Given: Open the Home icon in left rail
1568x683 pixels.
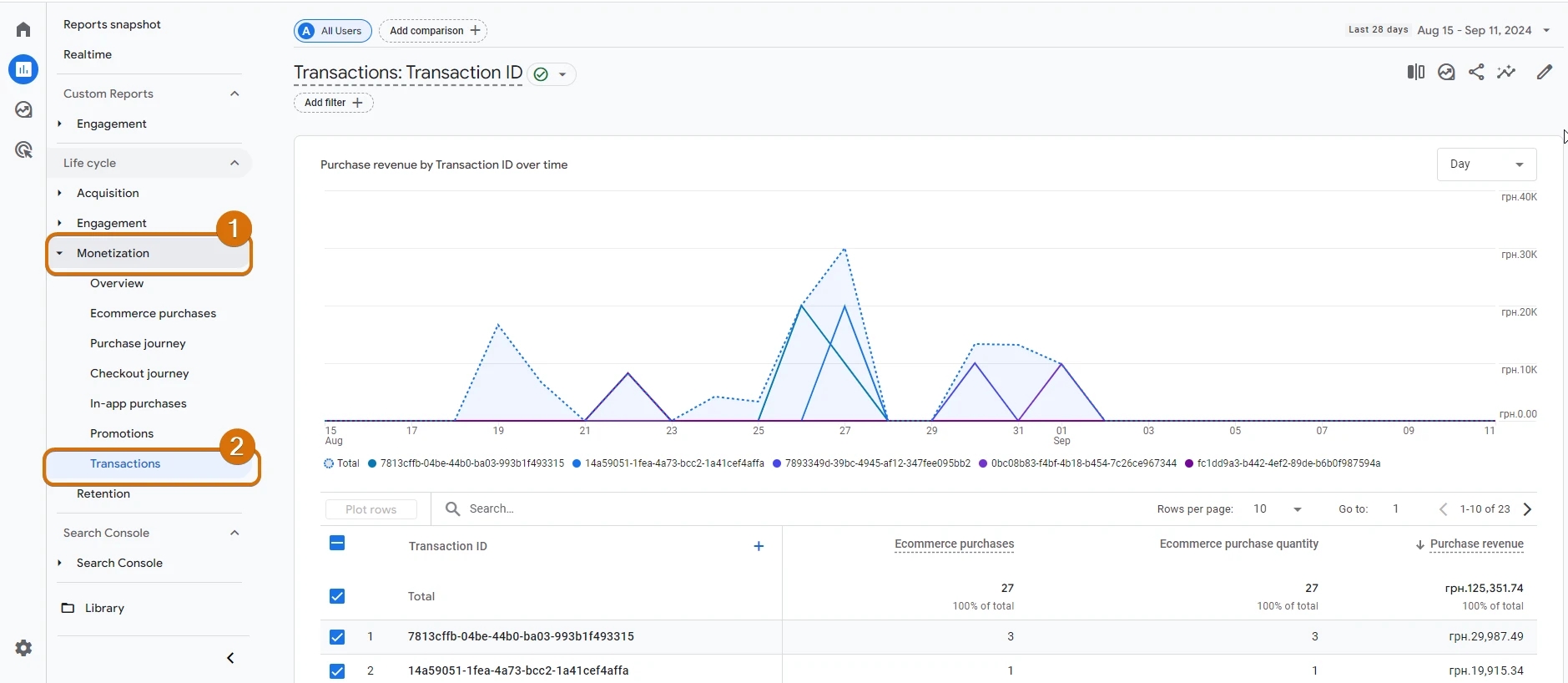Looking at the screenshot, I should coord(23,30).
